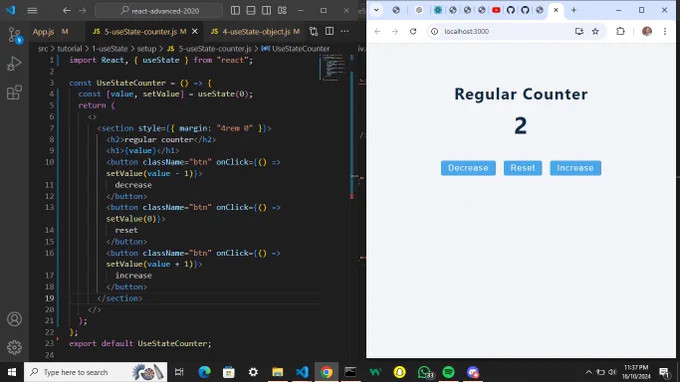The image size is (680, 382).
Task: Click 'Type here to search' taskbar box
Action: tap(95, 372)
